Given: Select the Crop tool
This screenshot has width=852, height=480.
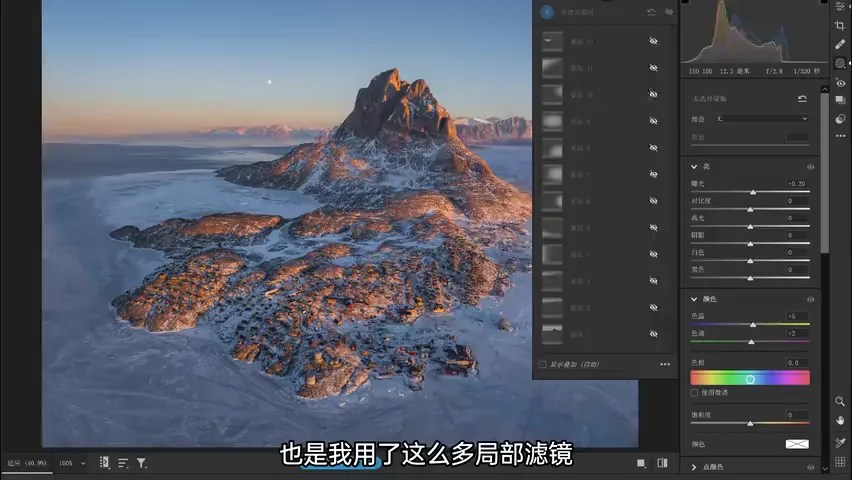Looking at the screenshot, I should pyautogui.click(x=840, y=26).
